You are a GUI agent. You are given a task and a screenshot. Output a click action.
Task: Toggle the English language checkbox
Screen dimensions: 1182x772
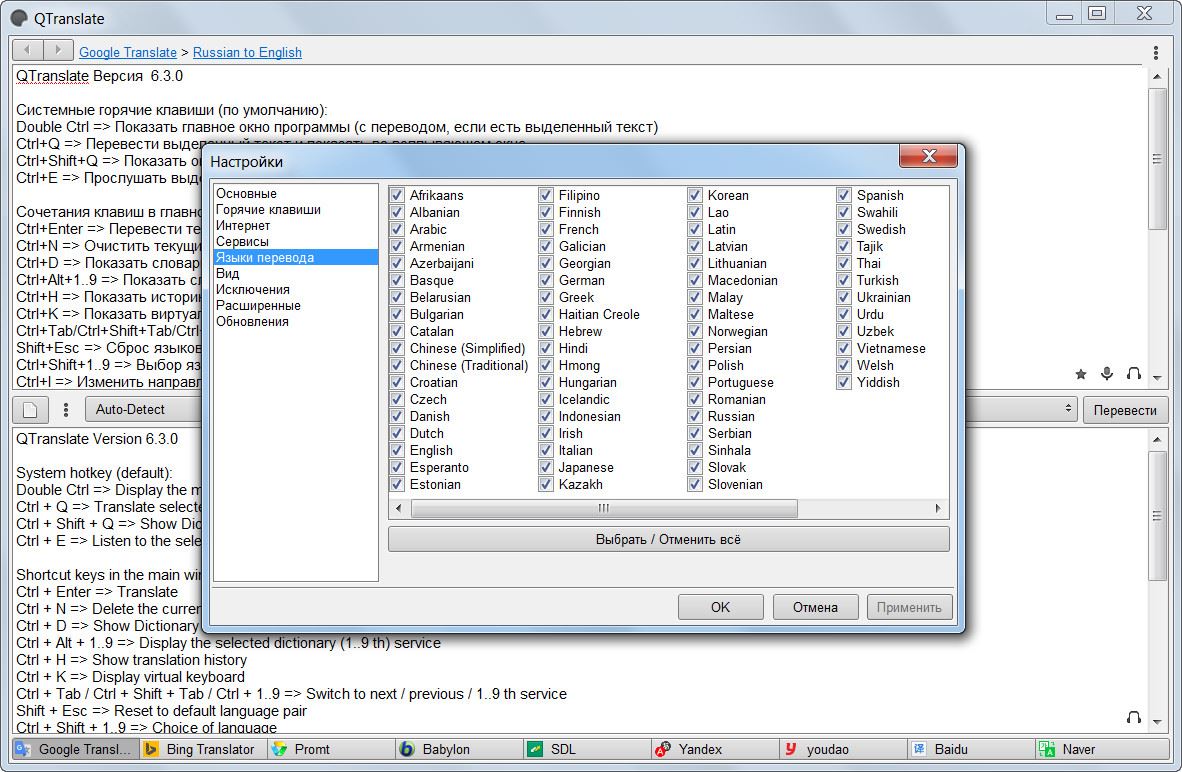click(x=397, y=450)
